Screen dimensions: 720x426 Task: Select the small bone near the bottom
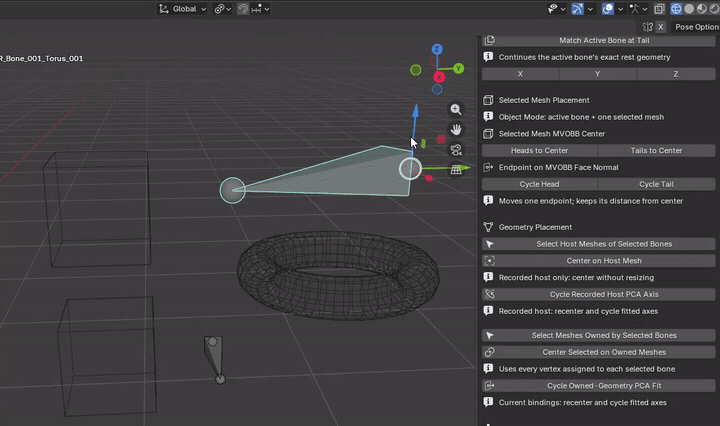tap(215, 359)
